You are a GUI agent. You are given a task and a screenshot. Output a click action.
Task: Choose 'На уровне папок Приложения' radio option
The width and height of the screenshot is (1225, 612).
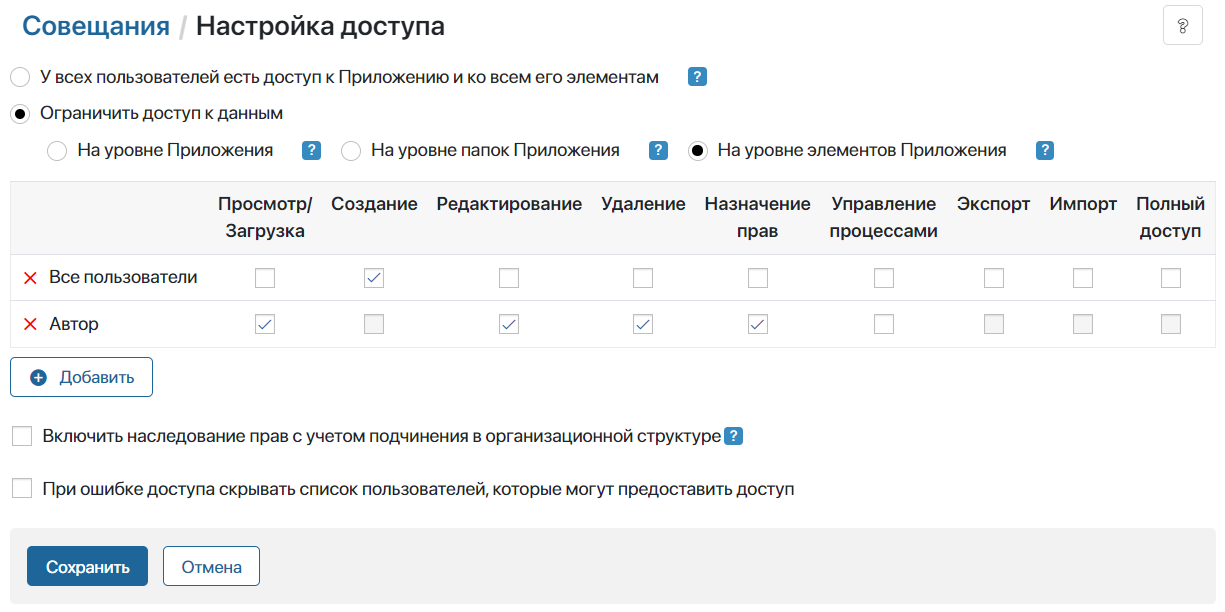click(x=351, y=151)
